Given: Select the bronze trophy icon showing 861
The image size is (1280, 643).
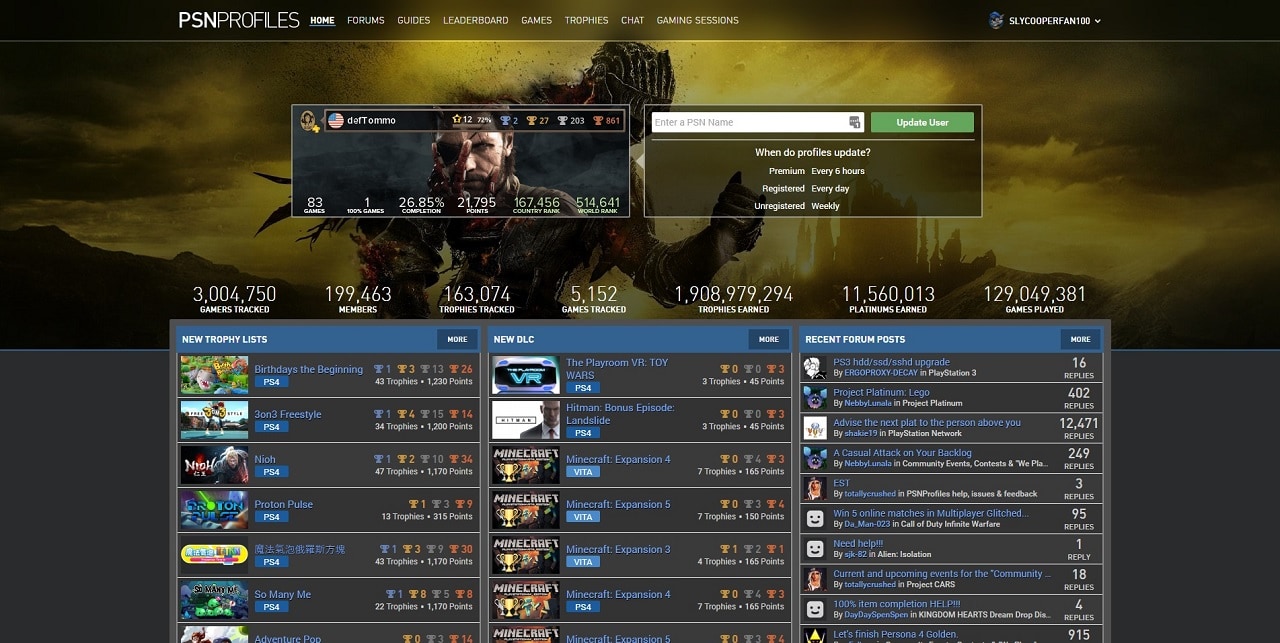Looking at the screenshot, I should [599, 120].
